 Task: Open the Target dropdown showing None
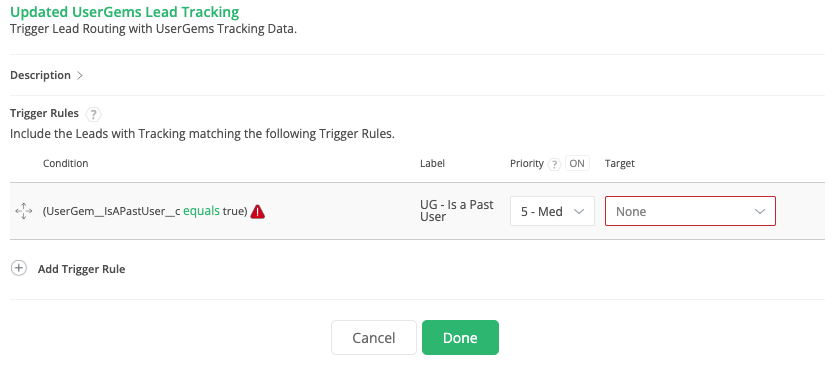pos(690,211)
